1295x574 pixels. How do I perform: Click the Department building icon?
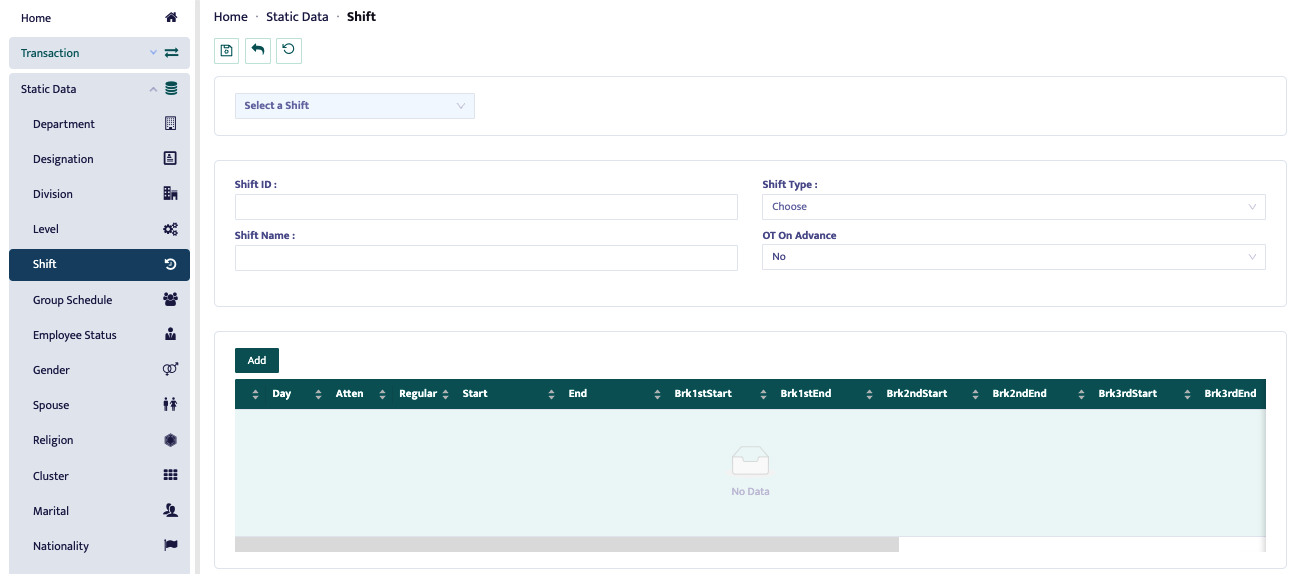(170, 124)
